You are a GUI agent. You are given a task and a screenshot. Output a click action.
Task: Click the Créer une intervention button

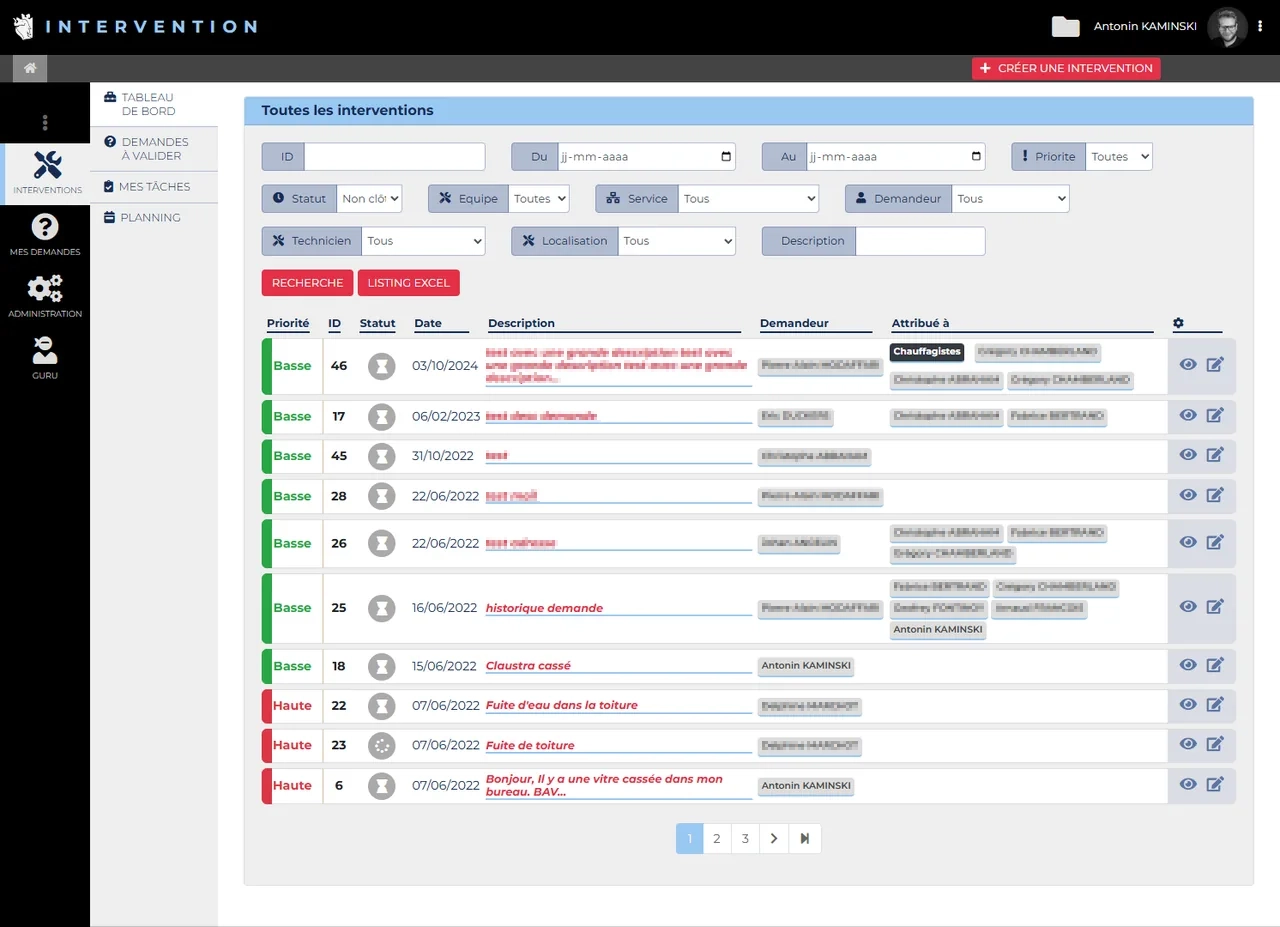1066,68
